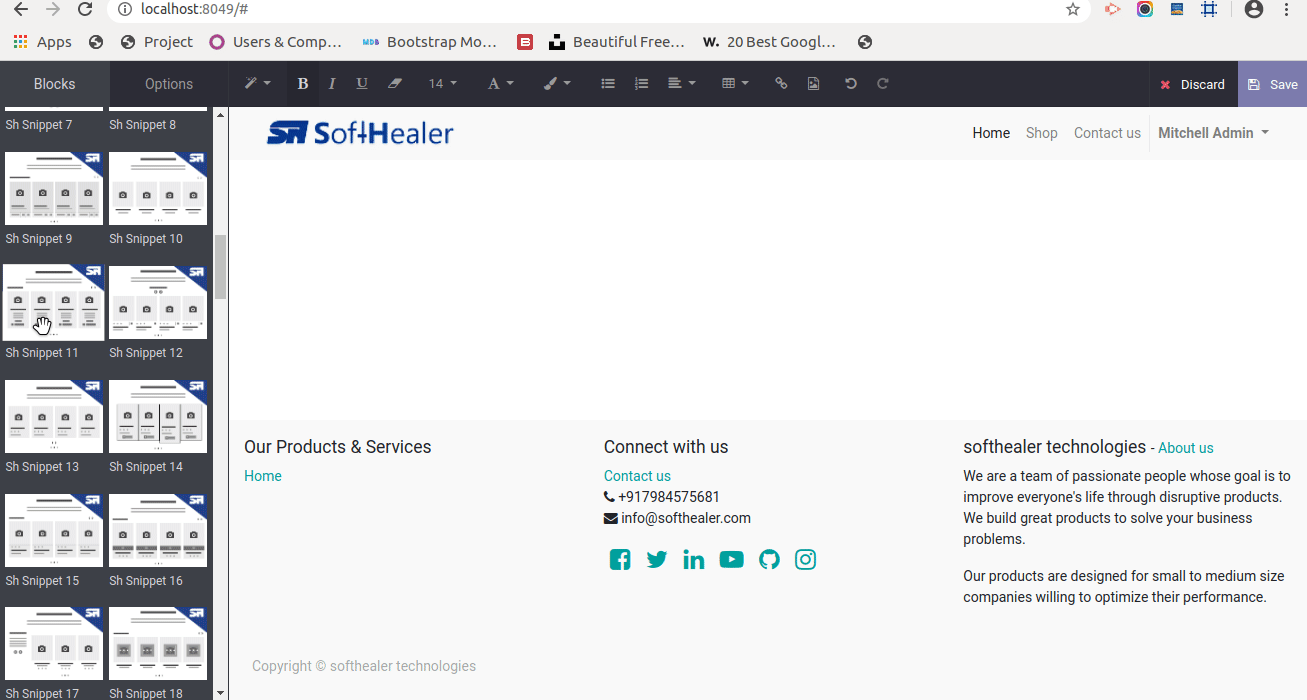Click the phone number +917984575681
This screenshot has height=700, width=1307.
click(669, 497)
